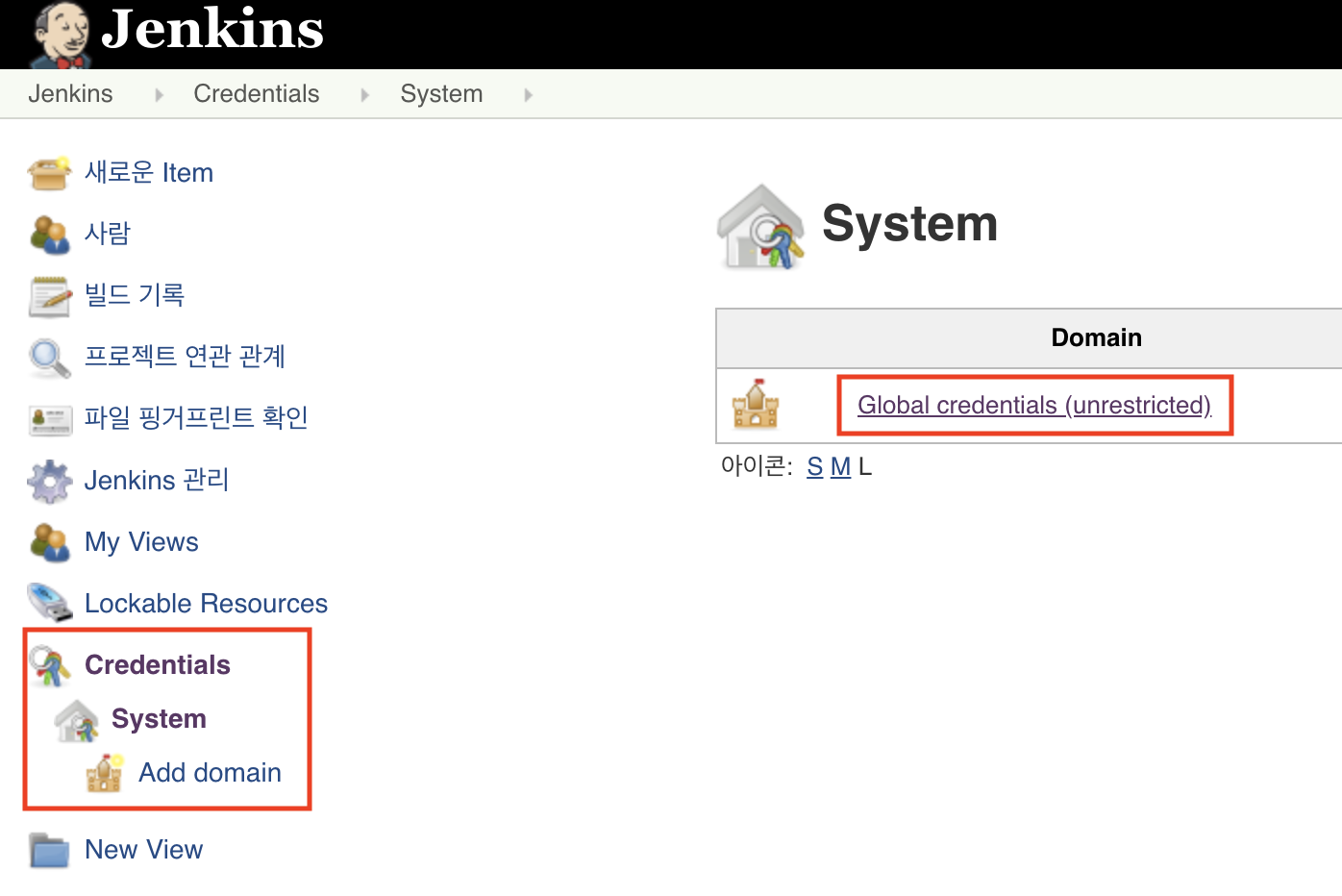Open the Add domain link
Image resolution: width=1342 pixels, height=896 pixels.
[210, 773]
